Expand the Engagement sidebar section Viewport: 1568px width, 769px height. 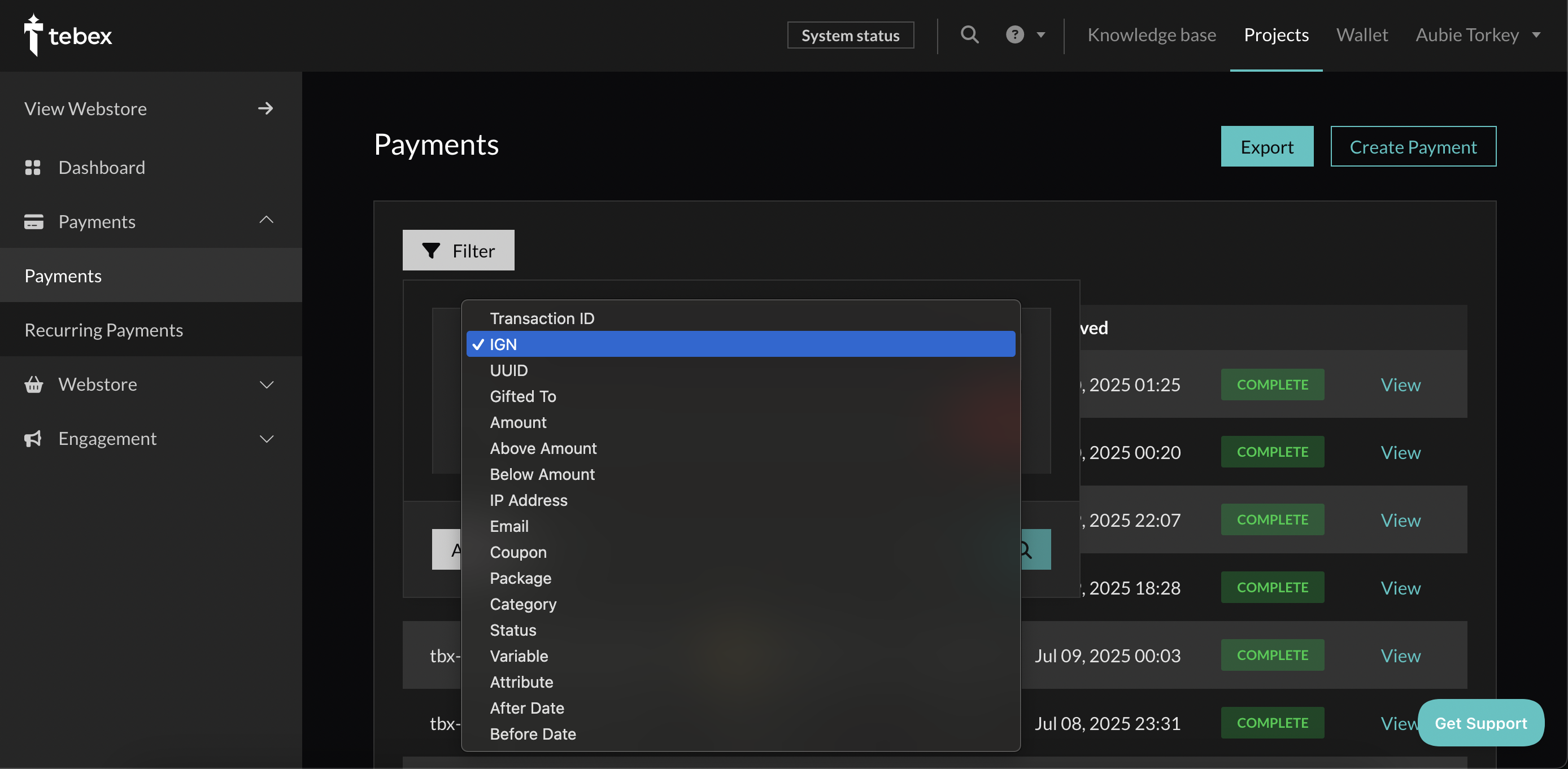coord(267,439)
